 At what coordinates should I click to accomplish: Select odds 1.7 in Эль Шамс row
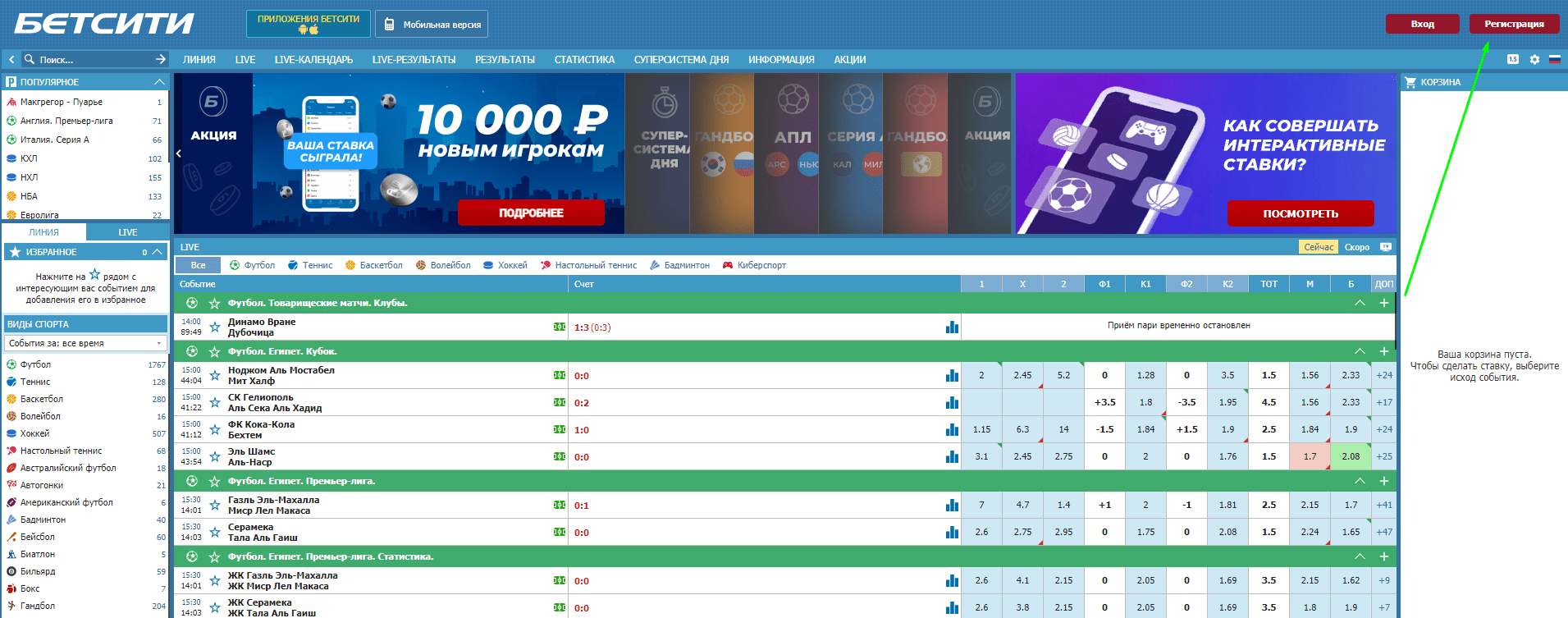click(x=1310, y=456)
